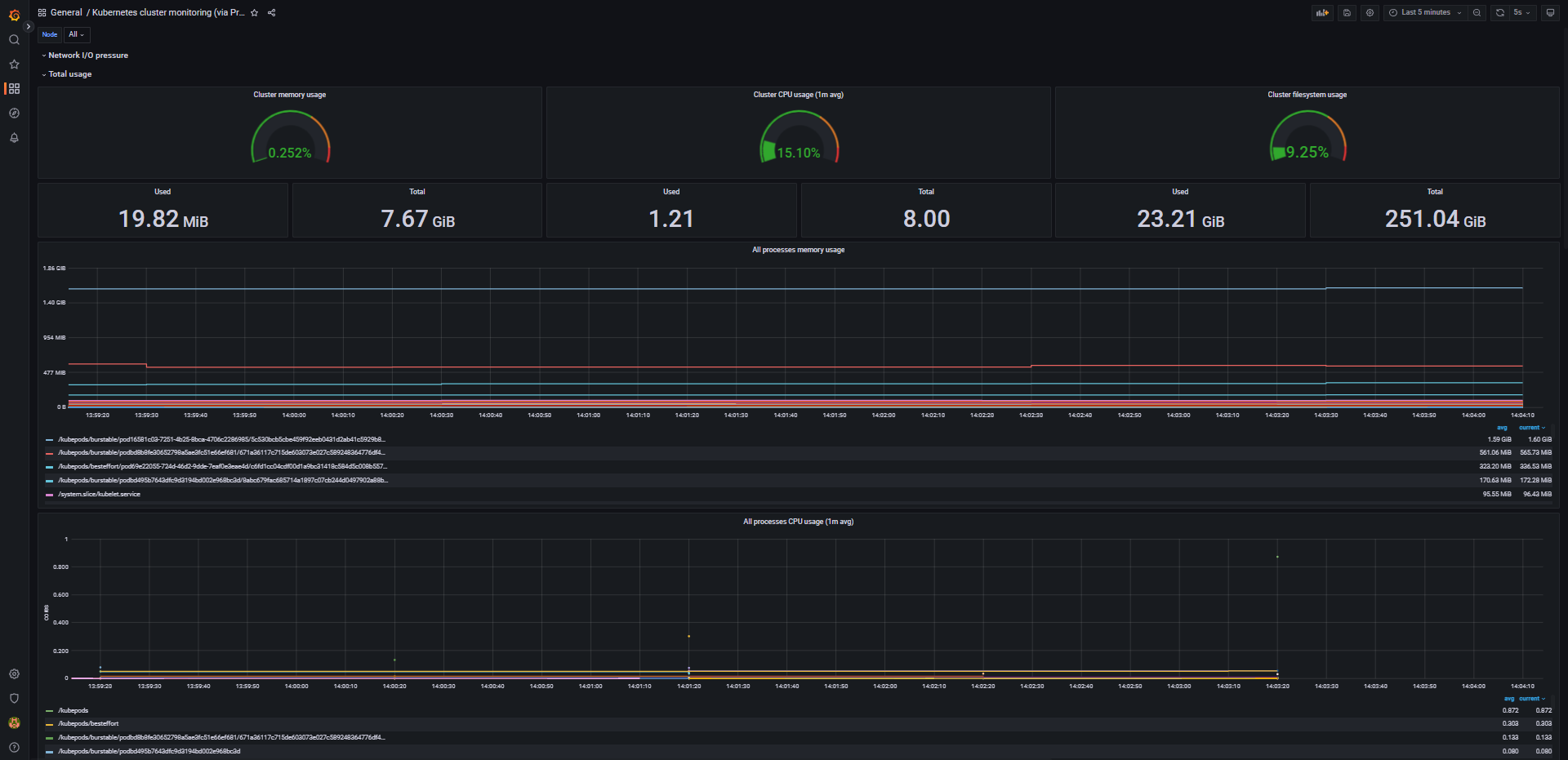Zoom out the time range
This screenshot has width=1568, height=760.
[x=1477, y=12]
